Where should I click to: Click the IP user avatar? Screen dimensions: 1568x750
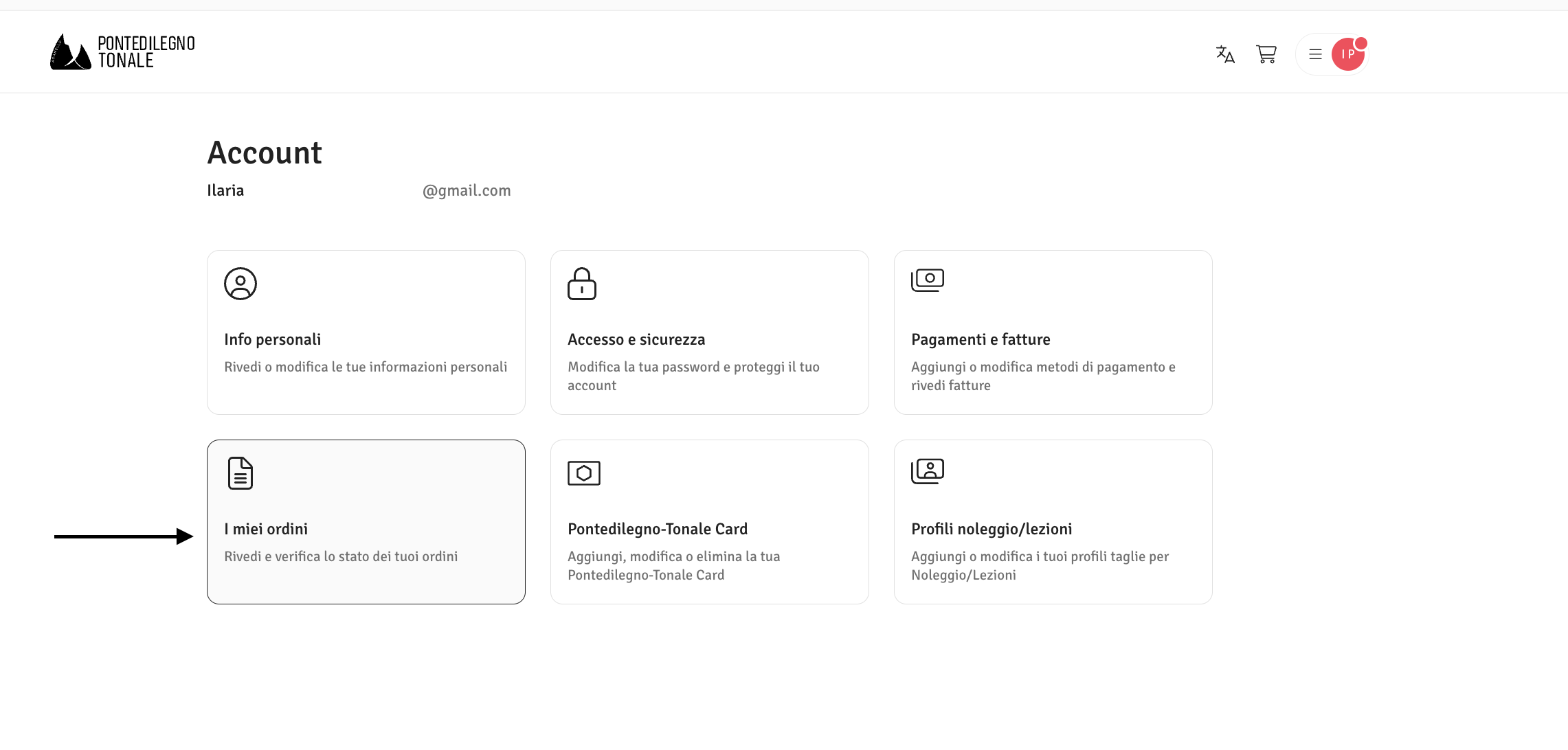(x=1348, y=54)
